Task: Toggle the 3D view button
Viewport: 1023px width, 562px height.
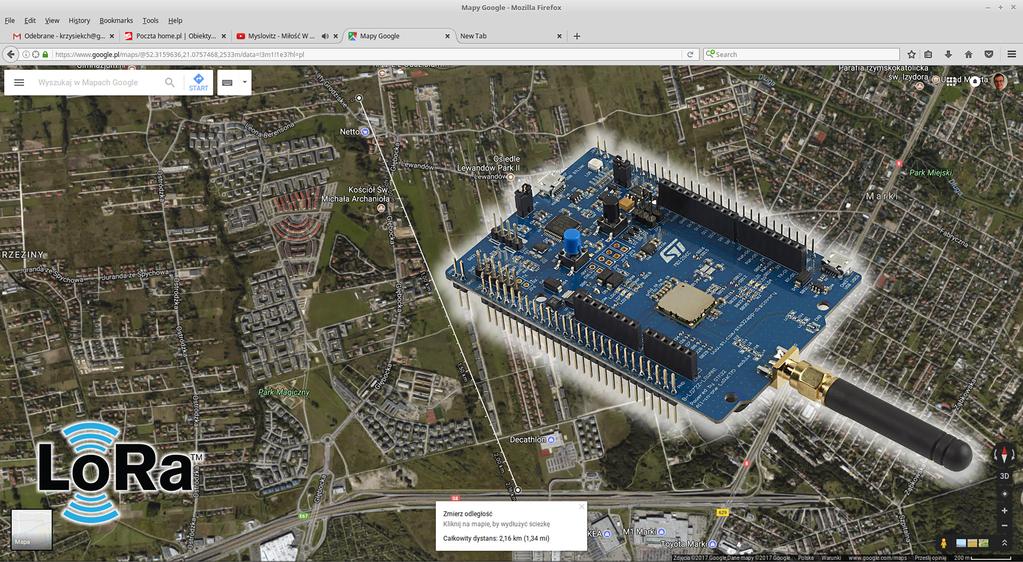Action: click(1005, 476)
